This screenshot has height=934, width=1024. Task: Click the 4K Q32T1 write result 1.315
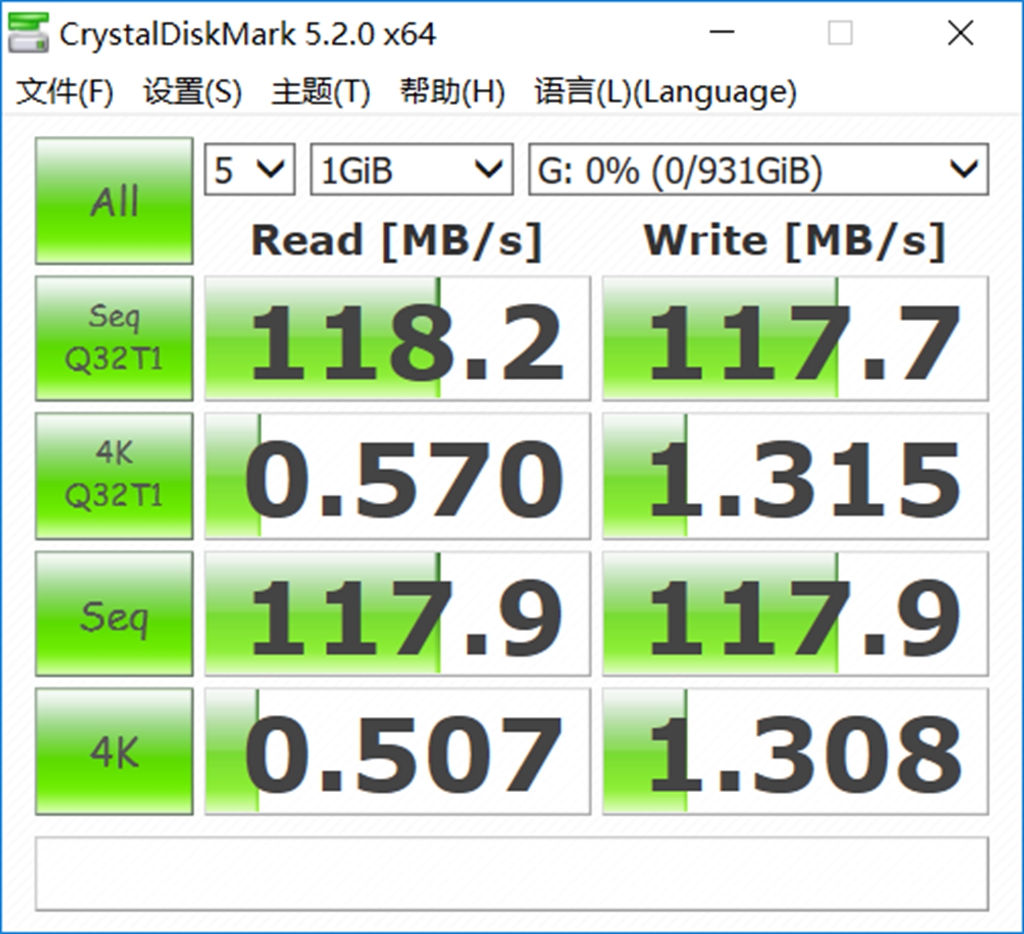tap(795, 476)
